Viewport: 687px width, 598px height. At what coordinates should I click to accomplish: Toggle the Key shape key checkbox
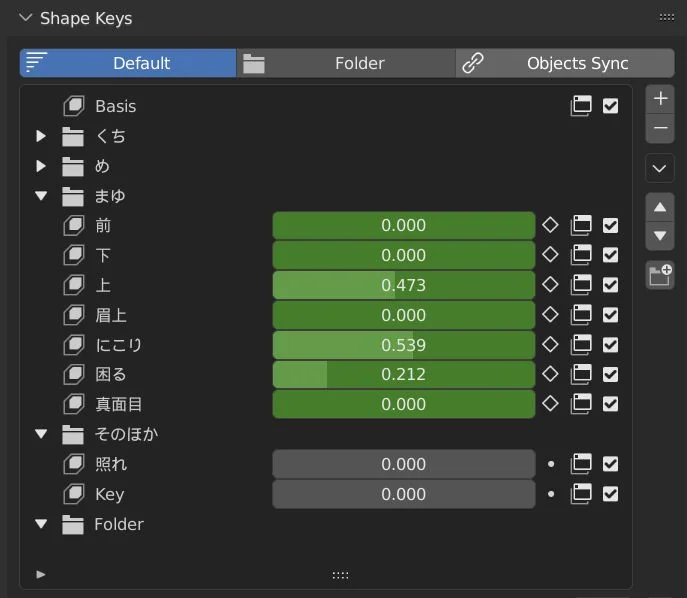tap(610, 494)
